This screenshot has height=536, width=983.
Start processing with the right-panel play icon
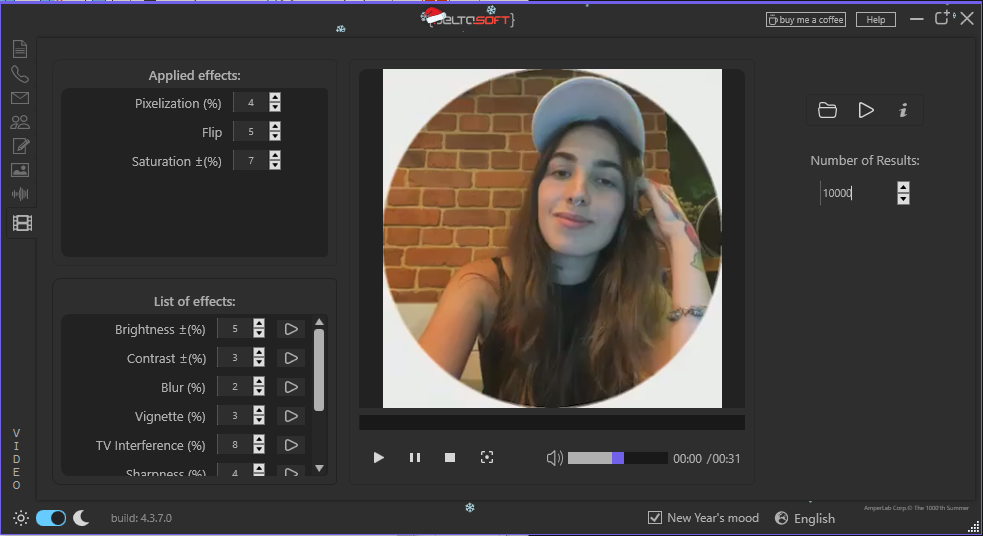(866, 110)
